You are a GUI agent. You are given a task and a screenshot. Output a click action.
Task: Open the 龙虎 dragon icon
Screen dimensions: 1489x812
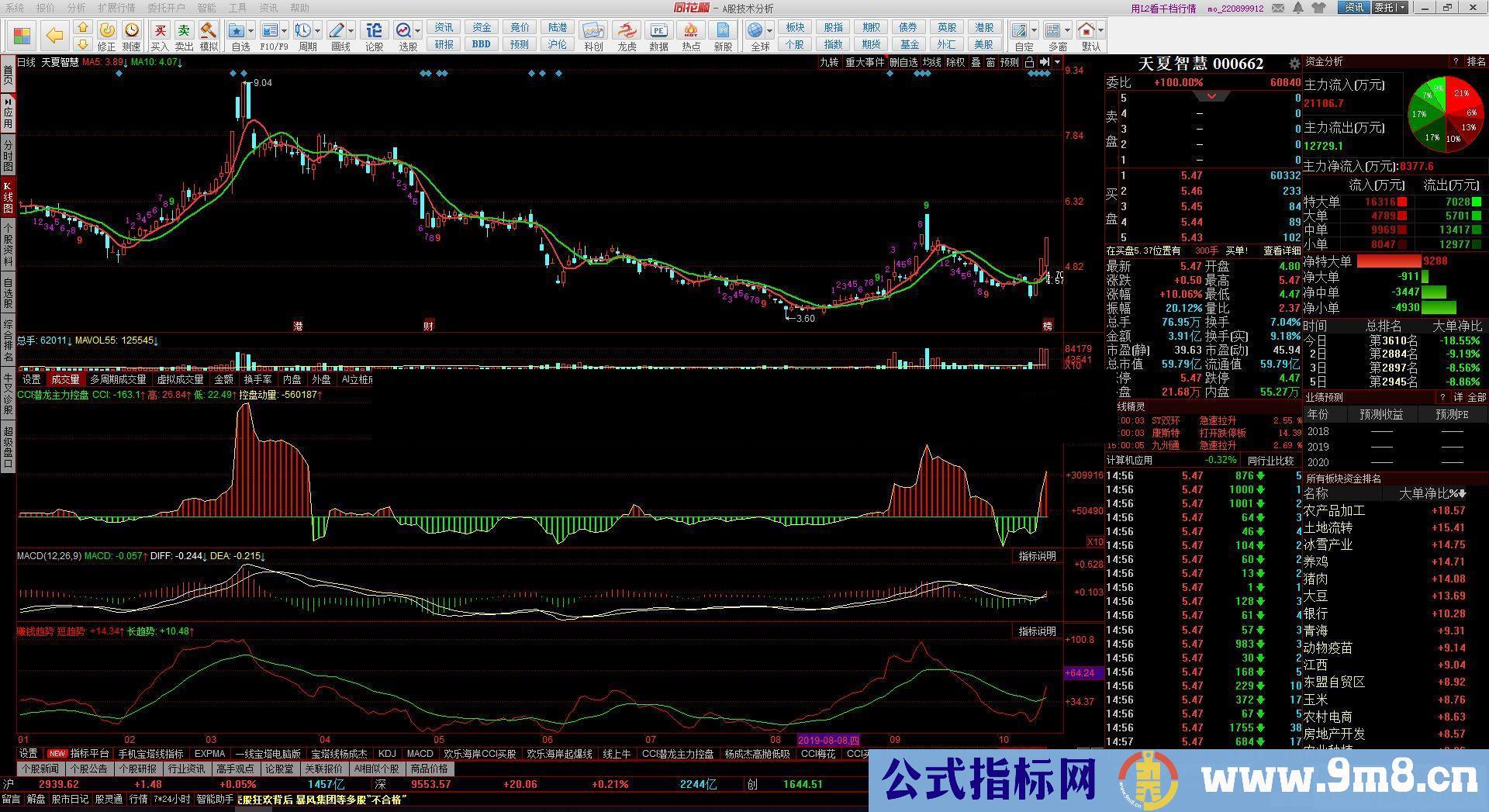point(626,30)
